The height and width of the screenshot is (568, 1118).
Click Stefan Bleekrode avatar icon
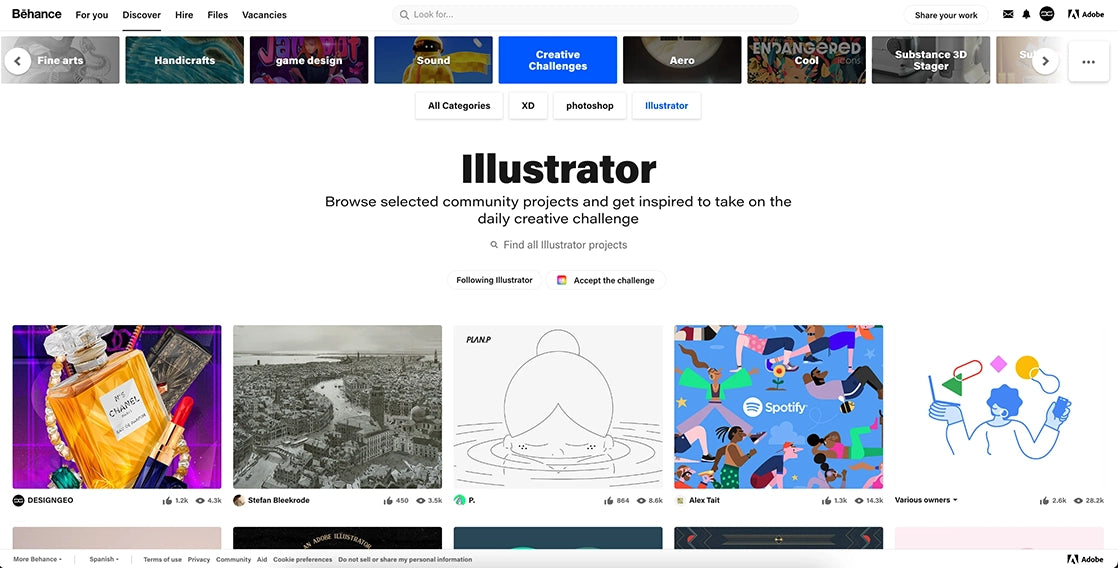(x=239, y=500)
